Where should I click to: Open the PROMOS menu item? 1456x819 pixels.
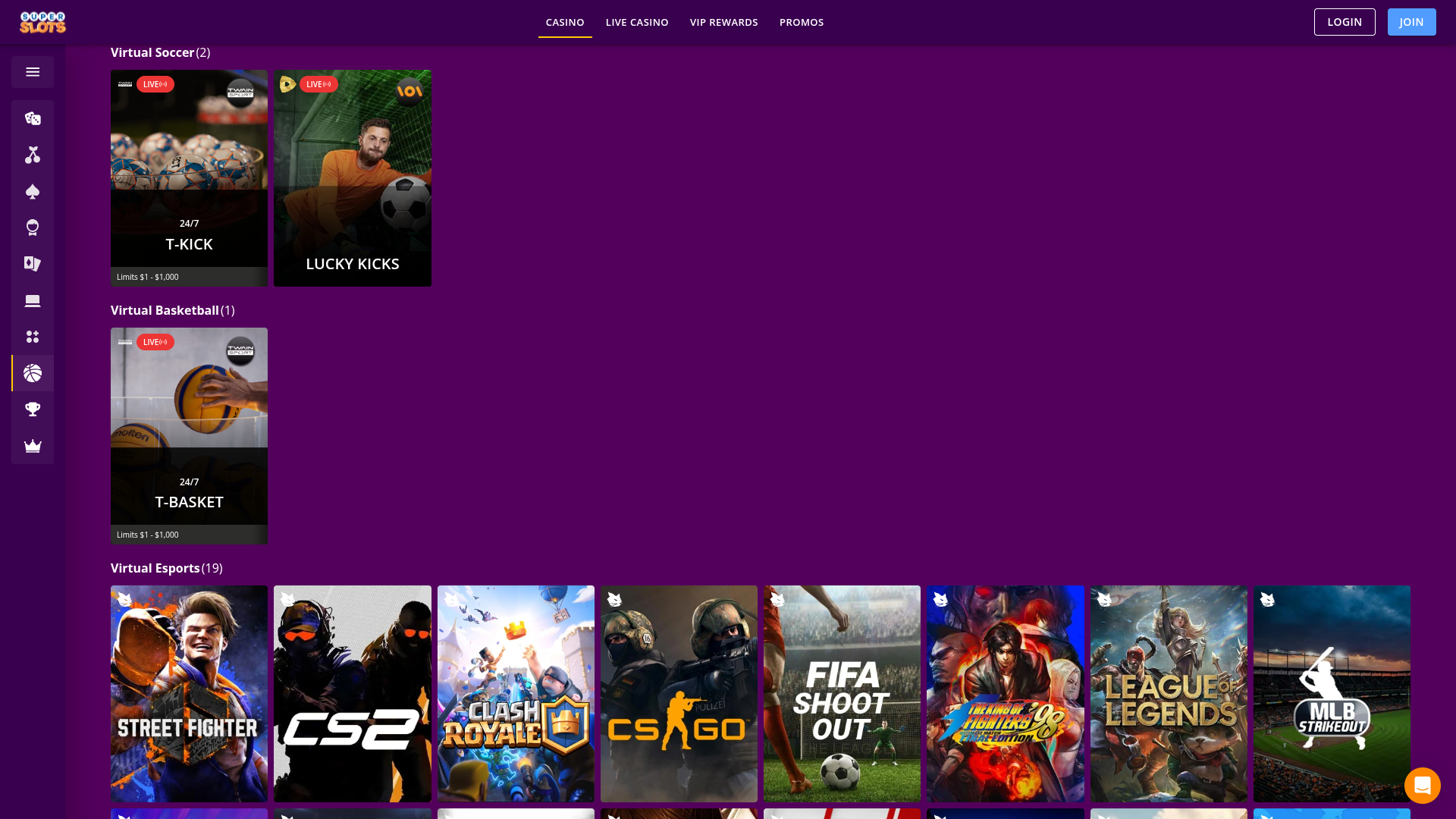pos(802,22)
